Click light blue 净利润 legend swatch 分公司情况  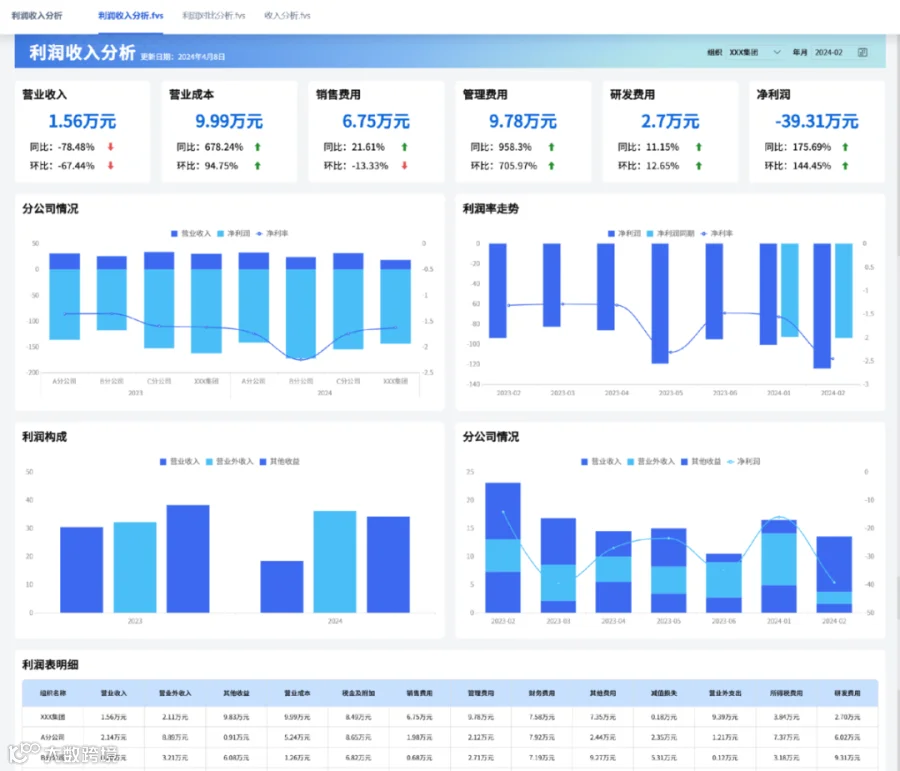[x=220, y=234]
